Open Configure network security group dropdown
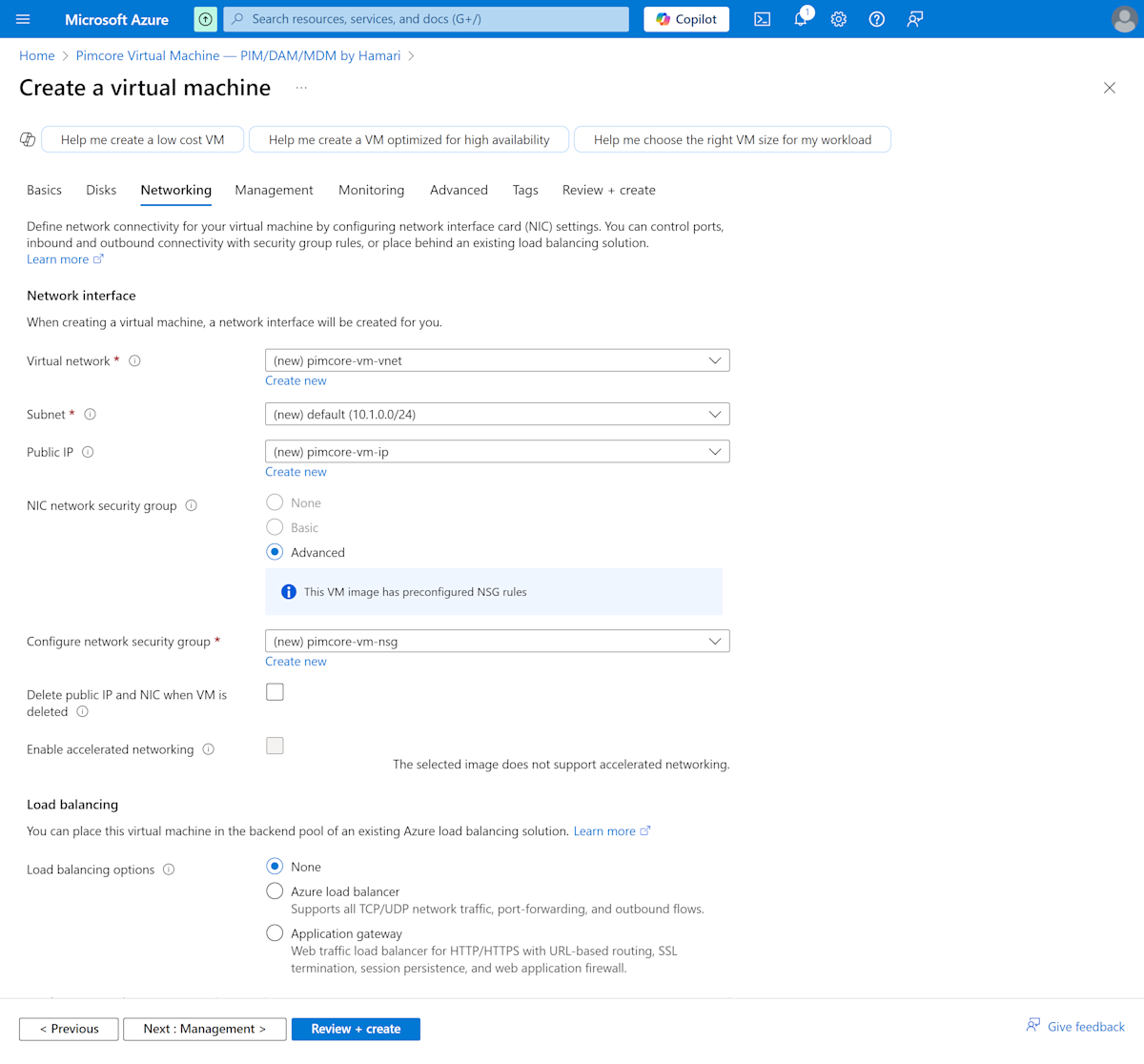Viewport: 1144px width, 1064px height. point(498,642)
